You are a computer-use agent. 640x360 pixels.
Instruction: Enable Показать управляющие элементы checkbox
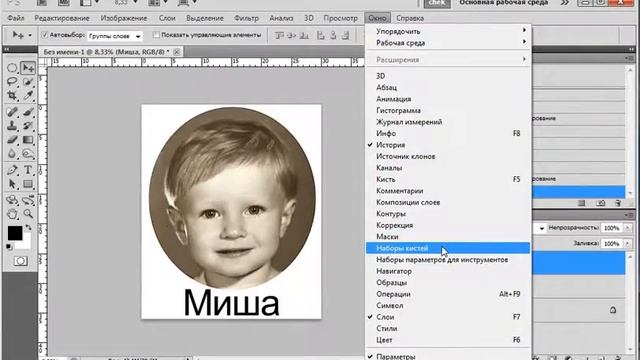tap(156, 35)
